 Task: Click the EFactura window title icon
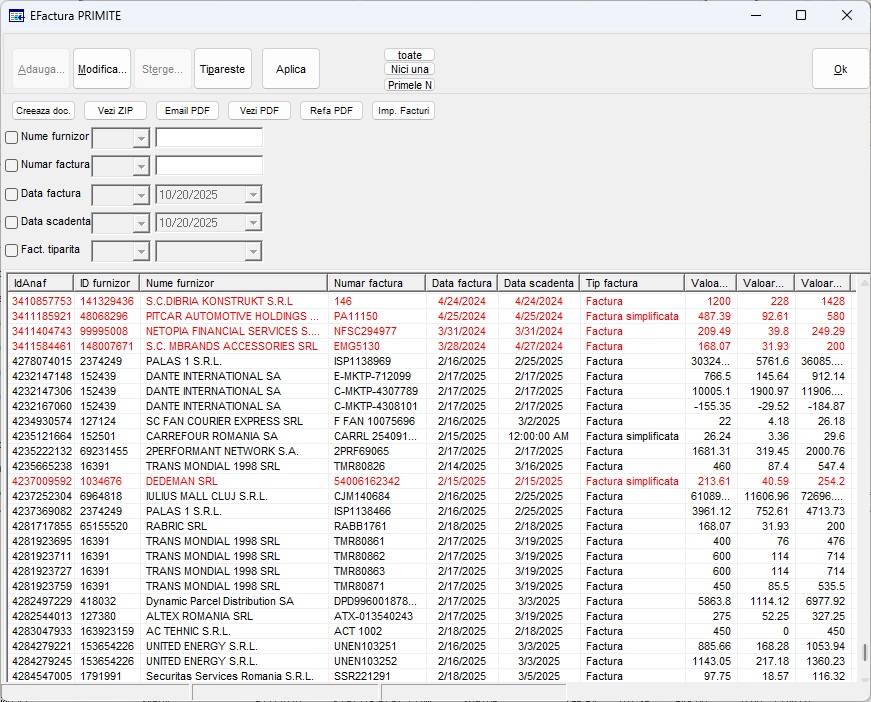[x=17, y=15]
